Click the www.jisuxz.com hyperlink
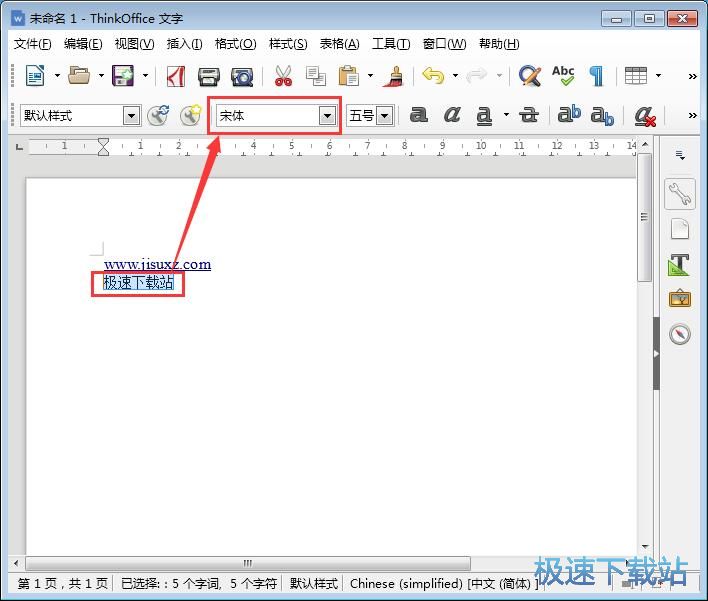The width and height of the screenshot is (708, 601). [x=157, y=265]
